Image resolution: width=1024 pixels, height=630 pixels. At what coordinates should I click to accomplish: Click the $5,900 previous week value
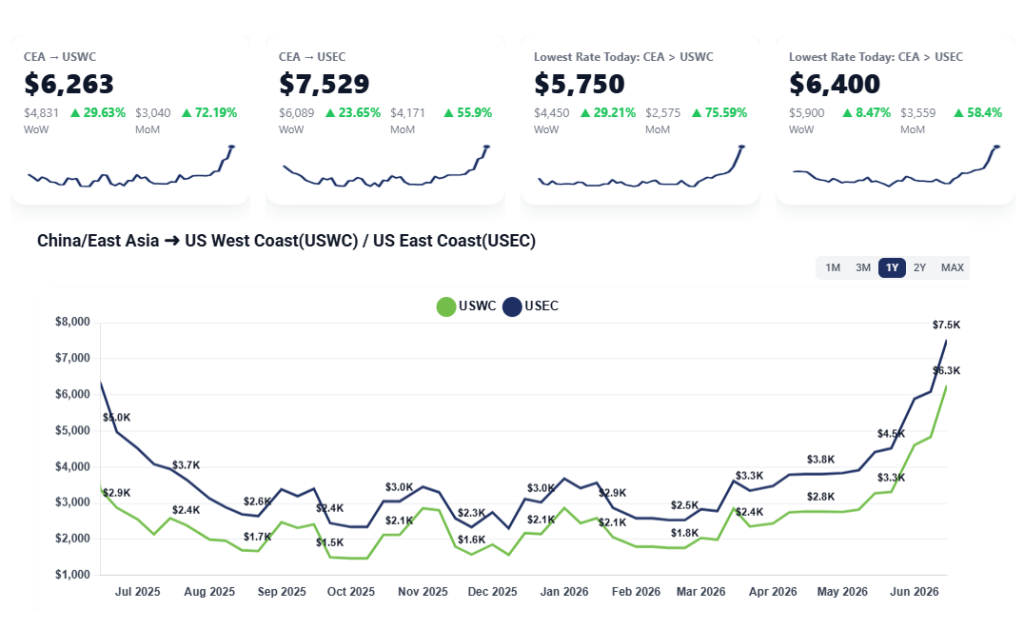pos(807,113)
